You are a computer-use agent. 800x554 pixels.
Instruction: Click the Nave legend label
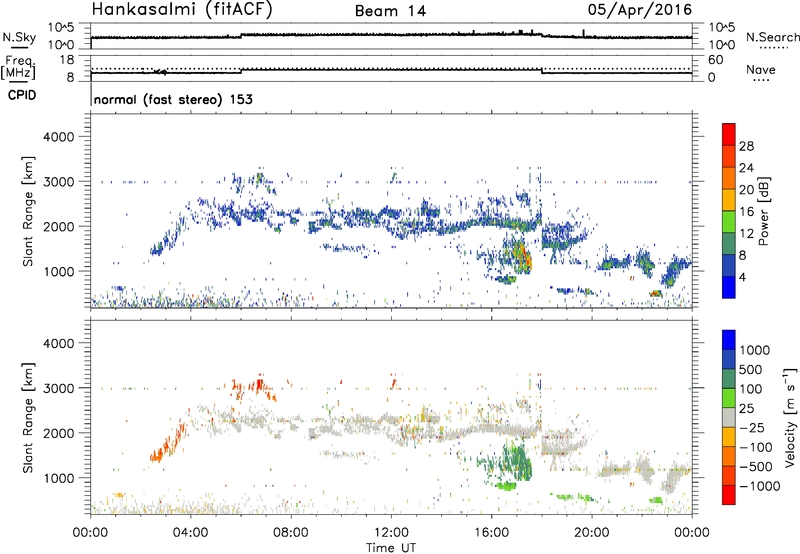coord(761,69)
